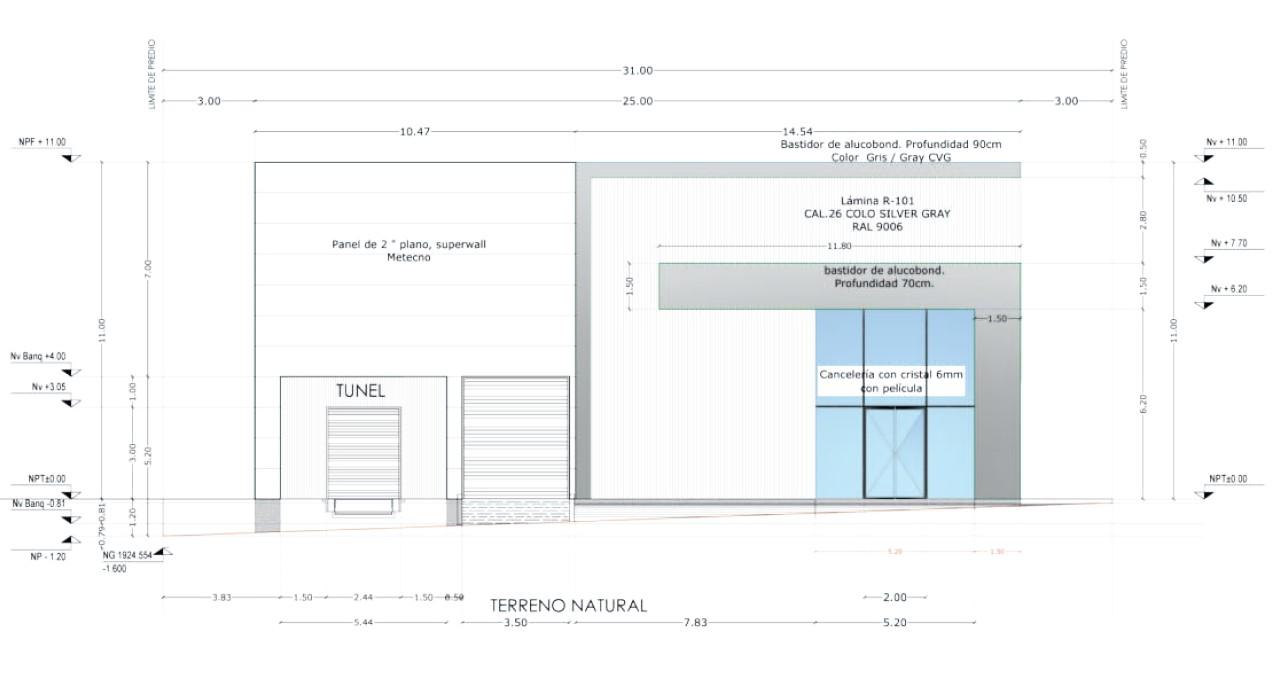Click the TERRENO NATURAL title text

click(x=568, y=606)
